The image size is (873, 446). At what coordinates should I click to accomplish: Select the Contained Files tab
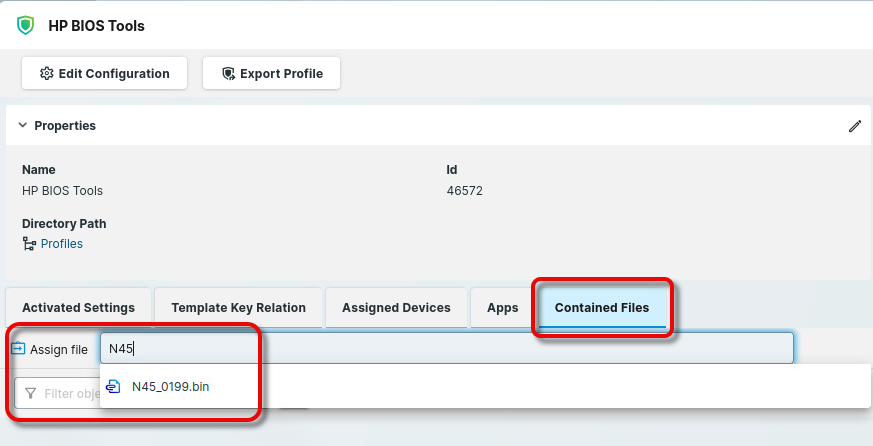tap(602, 308)
